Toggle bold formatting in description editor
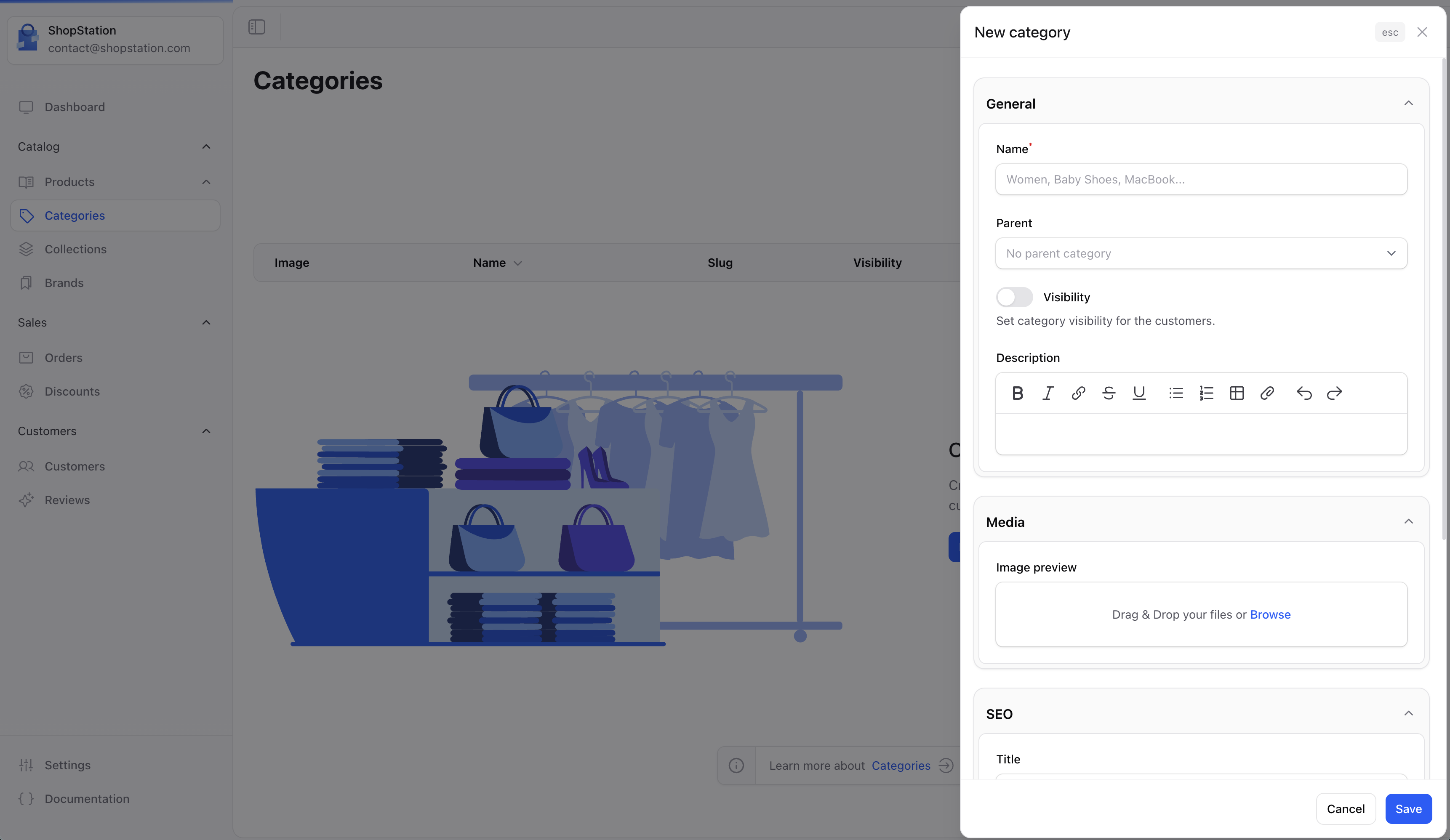Viewport: 1450px width, 840px height. click(x=1017, y=393)
